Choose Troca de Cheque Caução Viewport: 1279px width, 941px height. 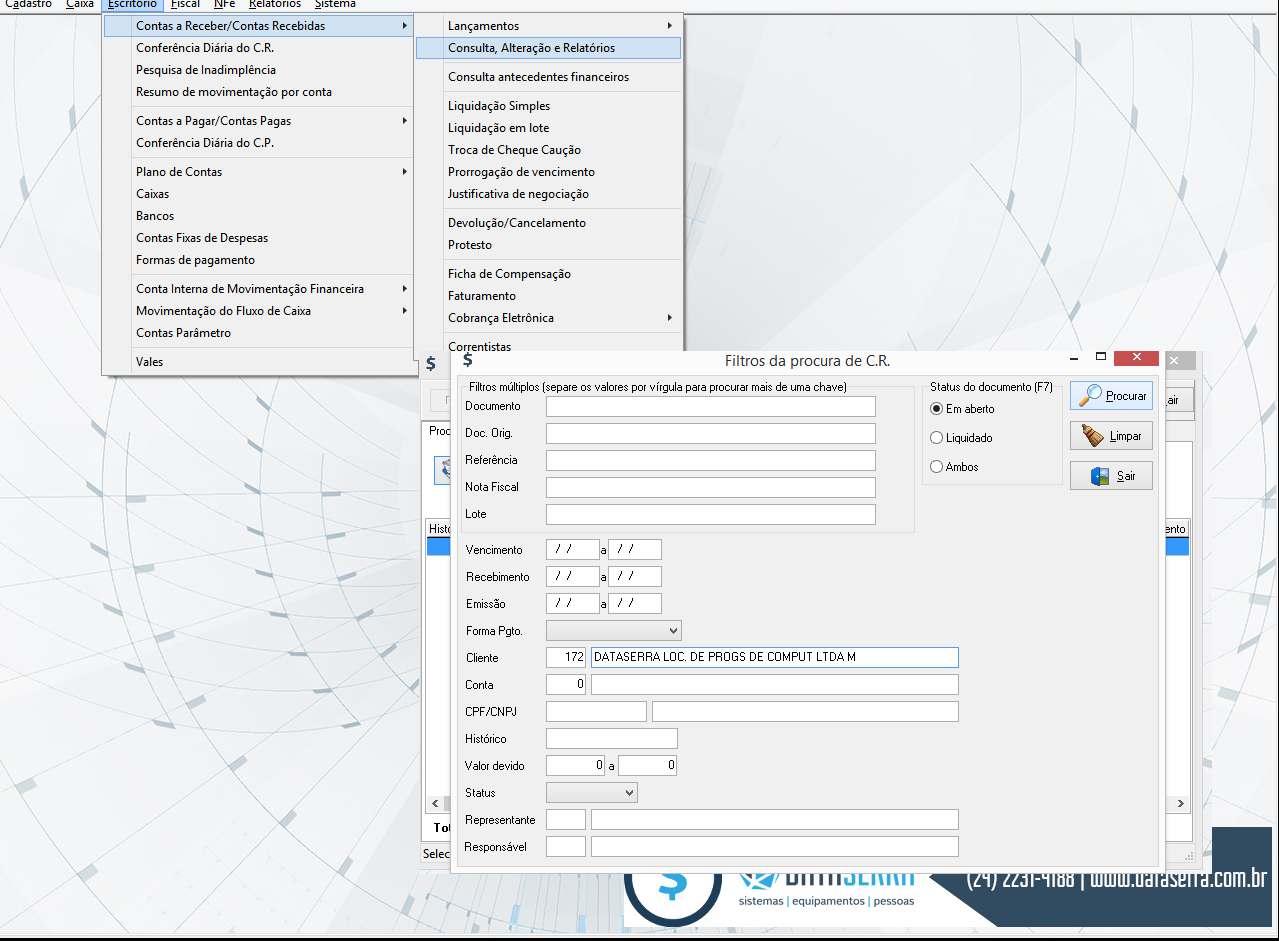coord(549,150)
